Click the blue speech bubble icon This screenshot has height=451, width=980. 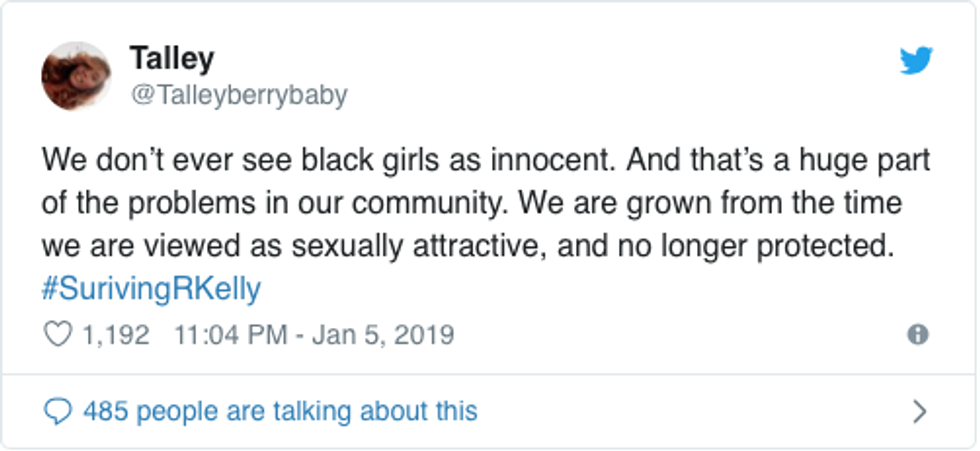tap(59, 411)
